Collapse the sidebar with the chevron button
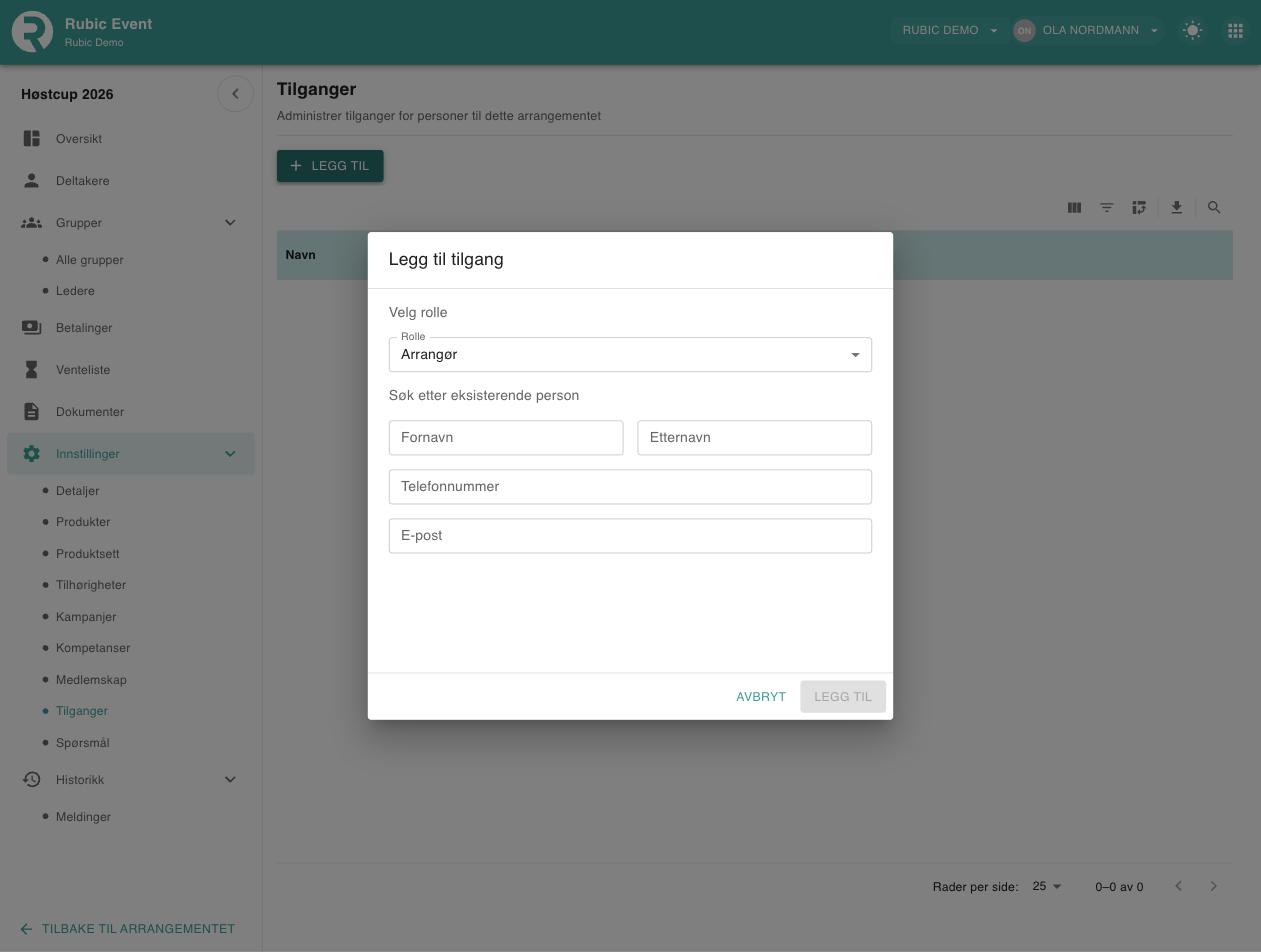 [x=235, y=94]
